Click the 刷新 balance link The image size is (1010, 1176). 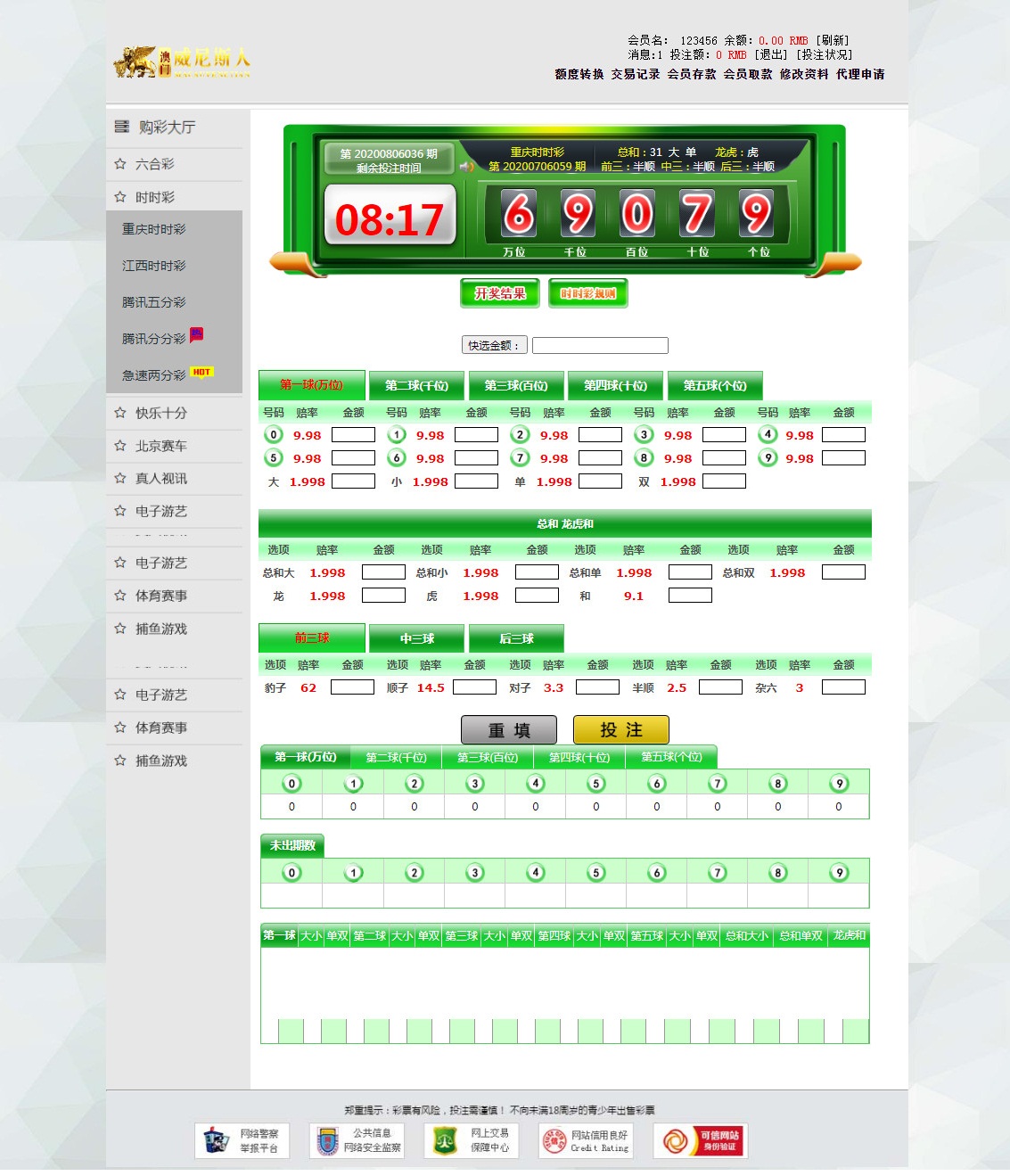point(833,40)
